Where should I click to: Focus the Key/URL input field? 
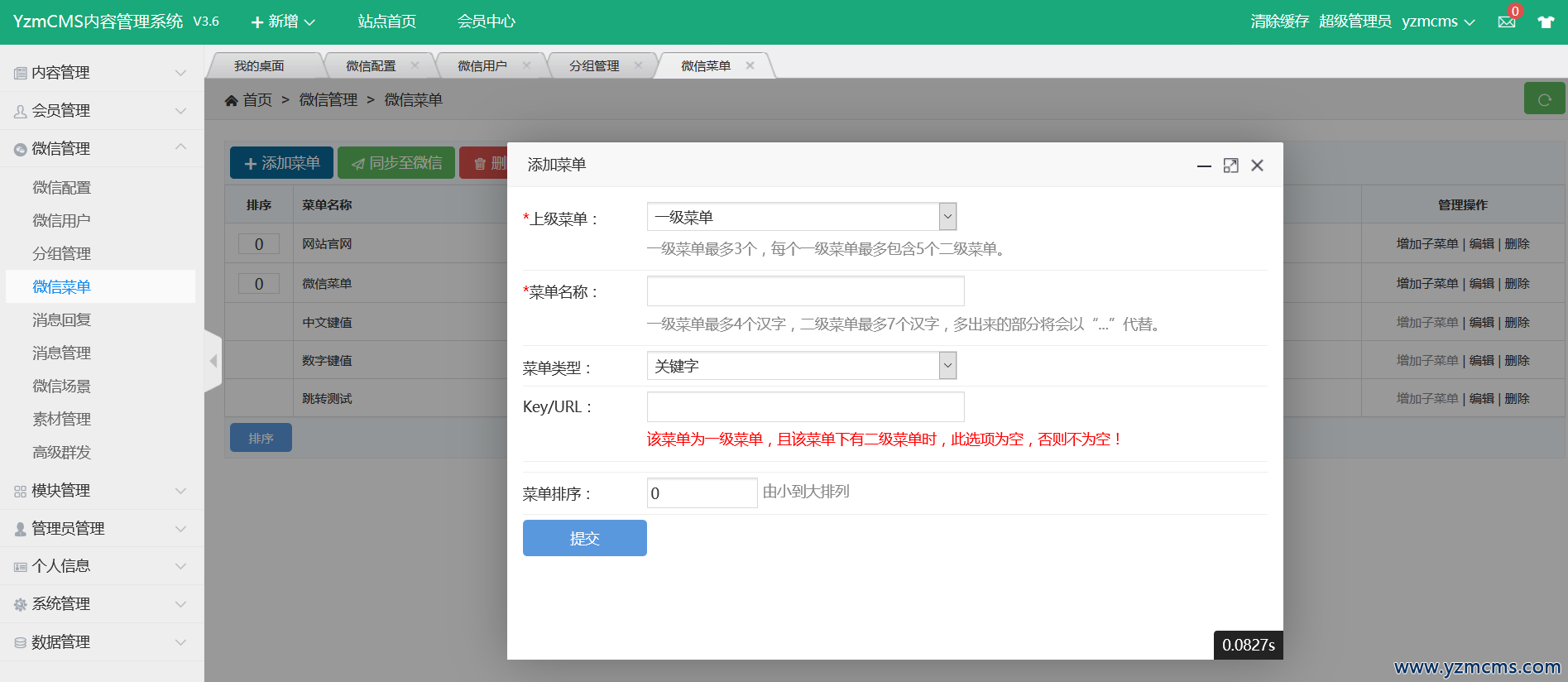click(805, 407)
